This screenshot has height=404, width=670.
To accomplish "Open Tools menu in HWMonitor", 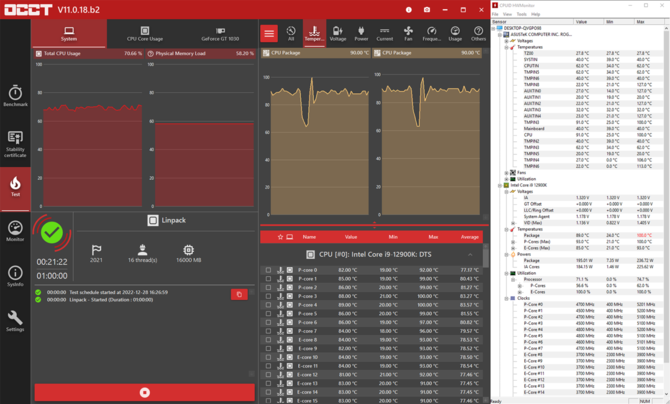I will (x=522, y=14).
